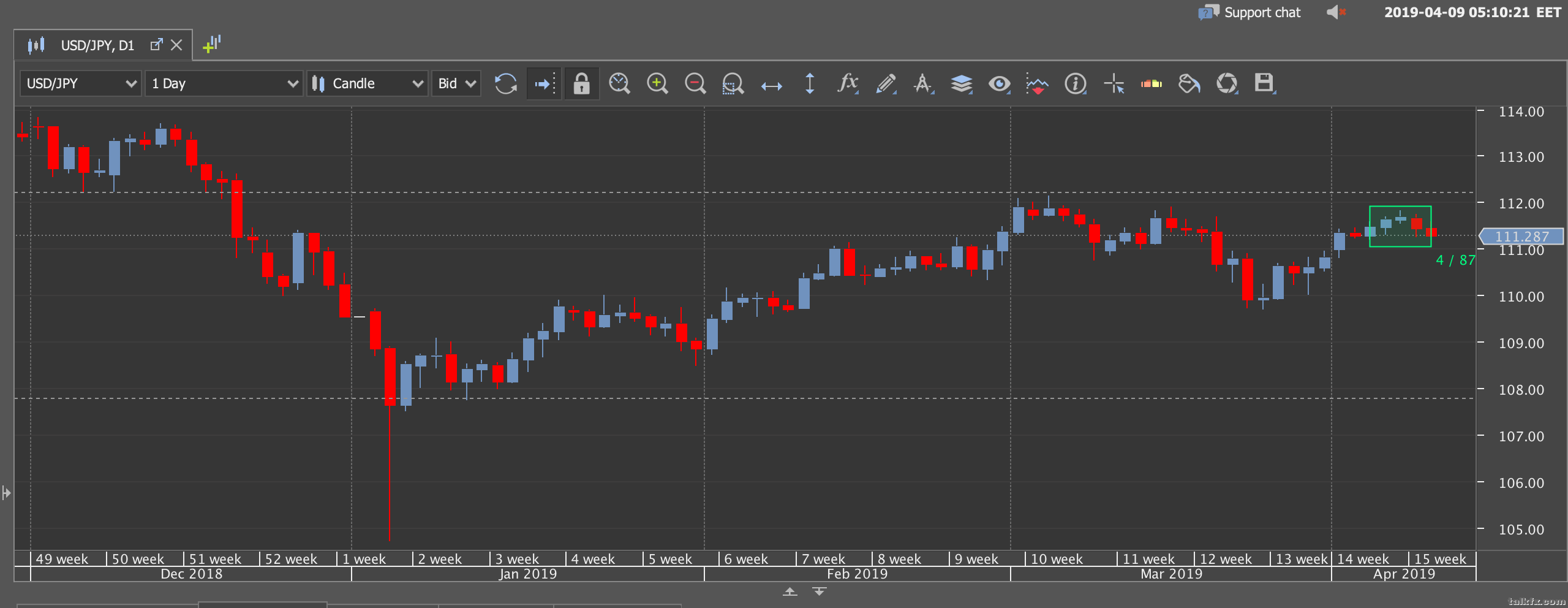Viewport: 1568px width, 608px height.
Task: Toggle the eye visibility icon
Action: pyautogui.click(x=999, y=83)
